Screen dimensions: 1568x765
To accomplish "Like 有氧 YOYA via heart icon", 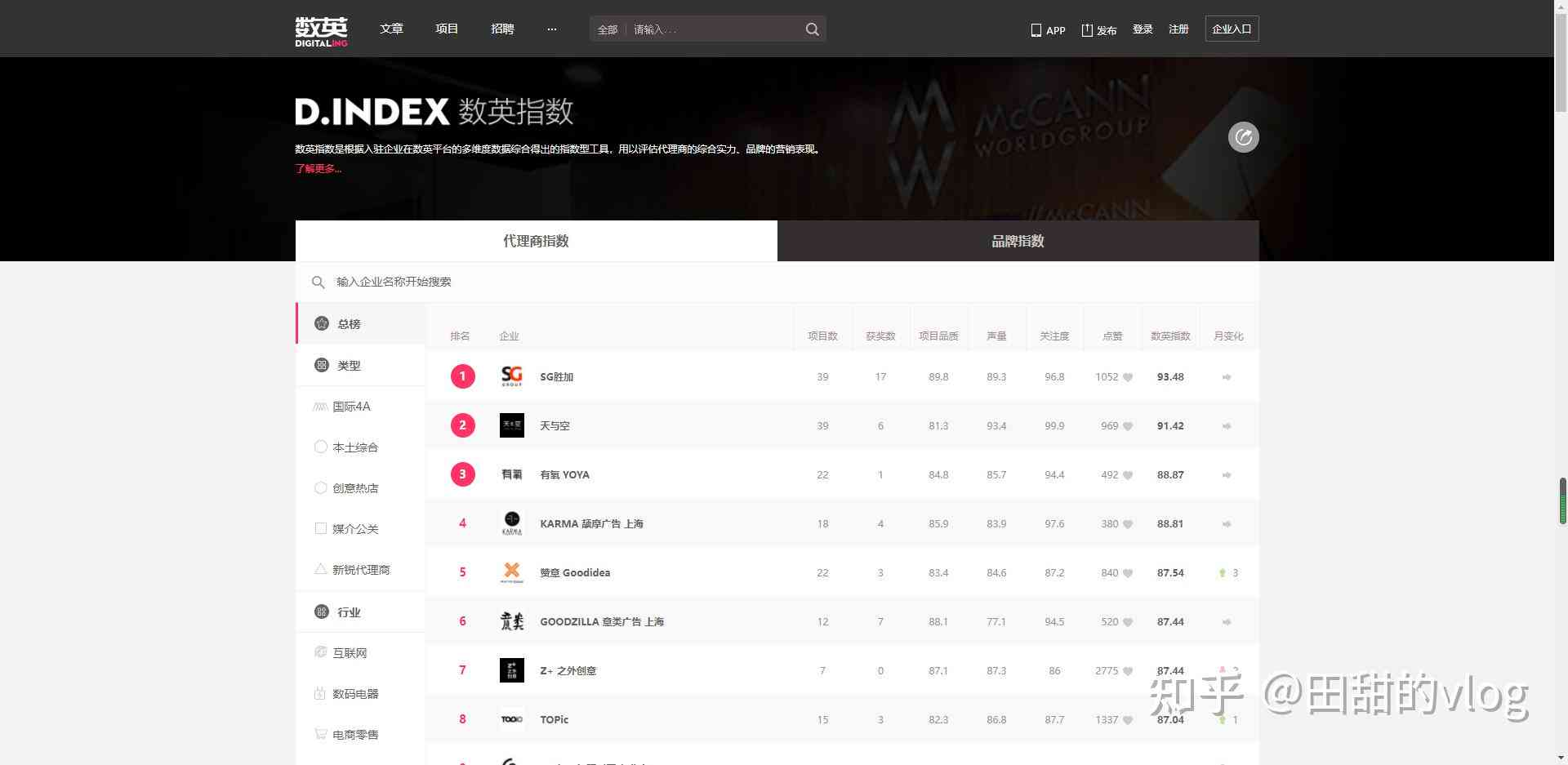I will pyautogui.click(x=1128, y=475).
